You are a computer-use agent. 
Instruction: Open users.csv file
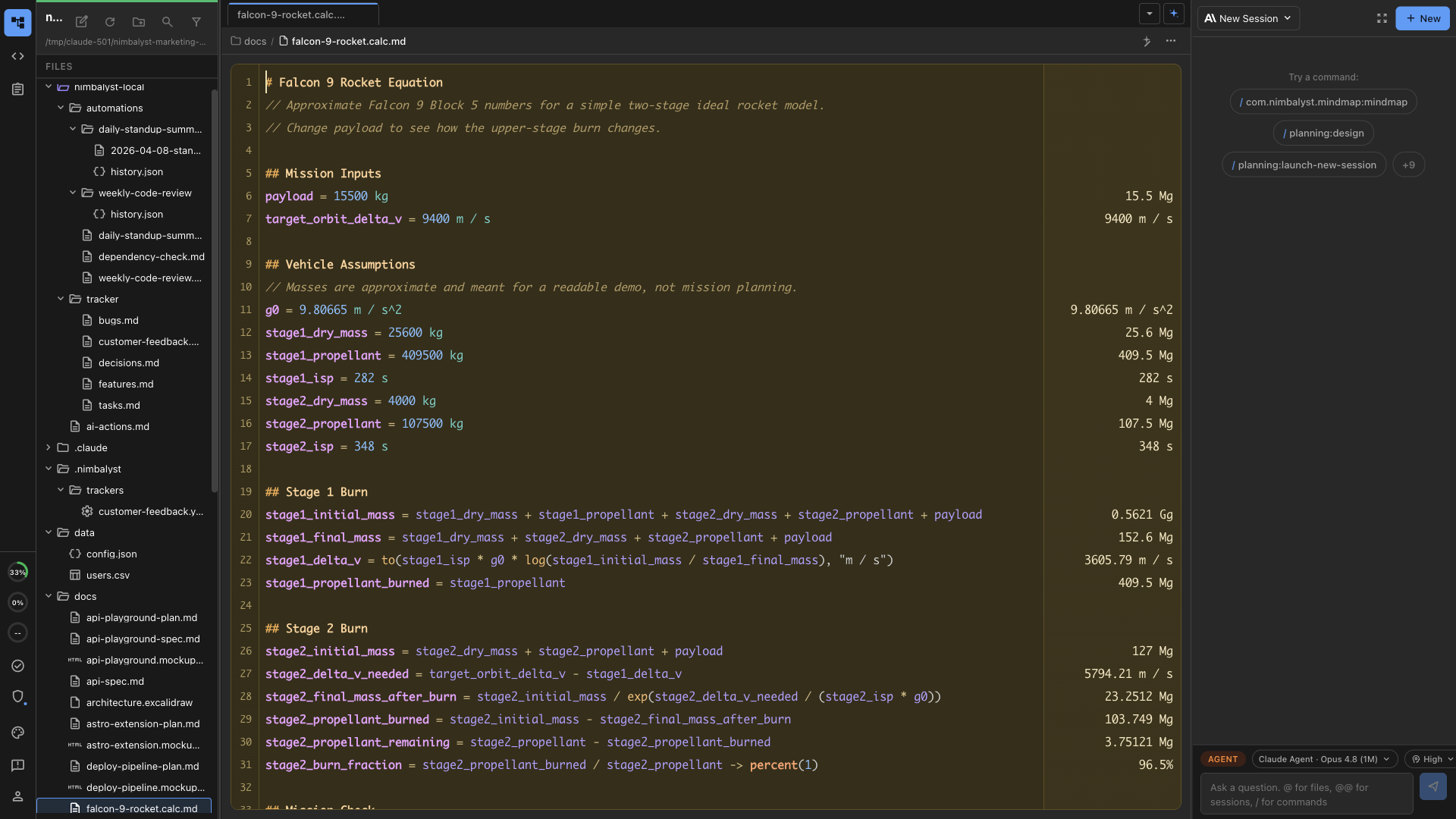point(108,575)
